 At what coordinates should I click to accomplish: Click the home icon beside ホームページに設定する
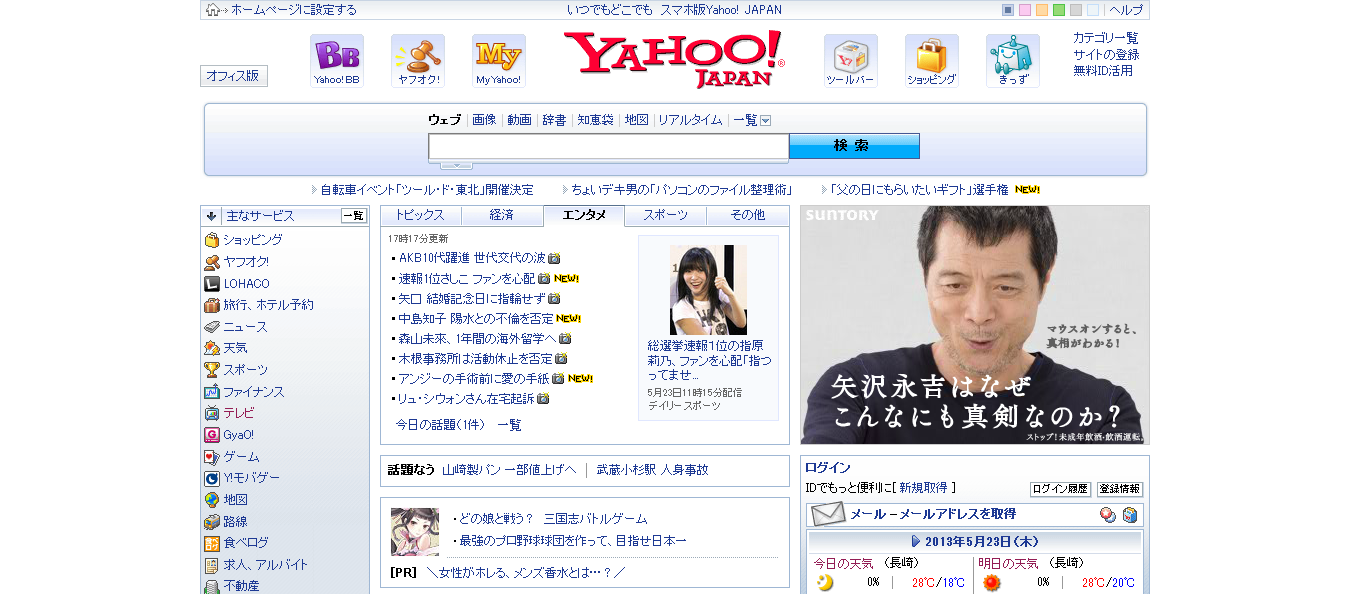point(213,10)
